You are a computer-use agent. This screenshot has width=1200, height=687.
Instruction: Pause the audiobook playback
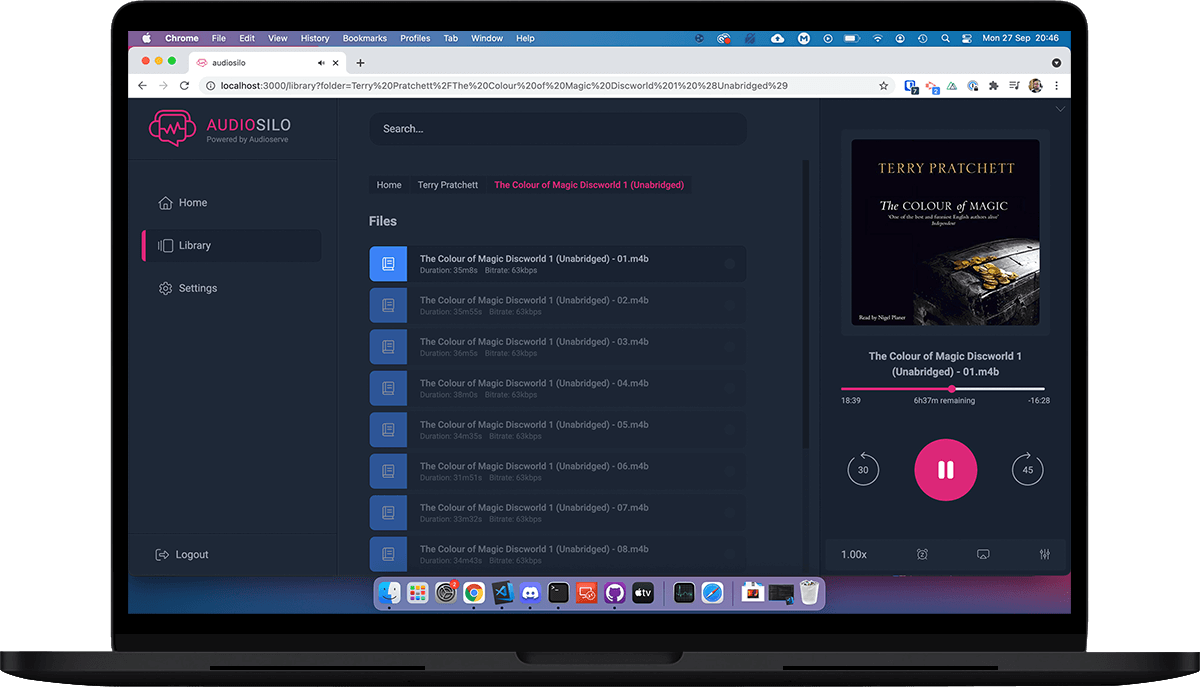pos(945,470)
